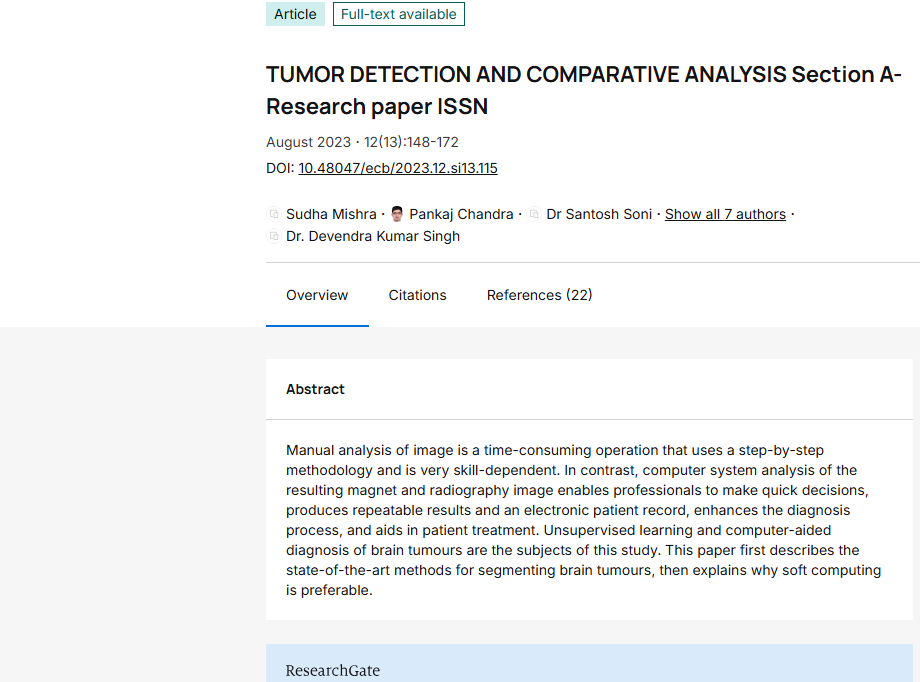The image size is (920, 682).
Task: Open Sudha Mishra's author profile
Action: tap(331, 214)
